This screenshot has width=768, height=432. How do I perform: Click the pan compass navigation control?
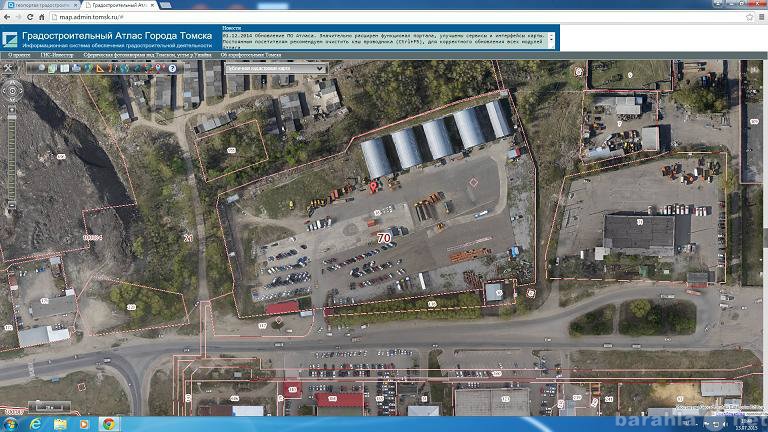tap(12, 91)
